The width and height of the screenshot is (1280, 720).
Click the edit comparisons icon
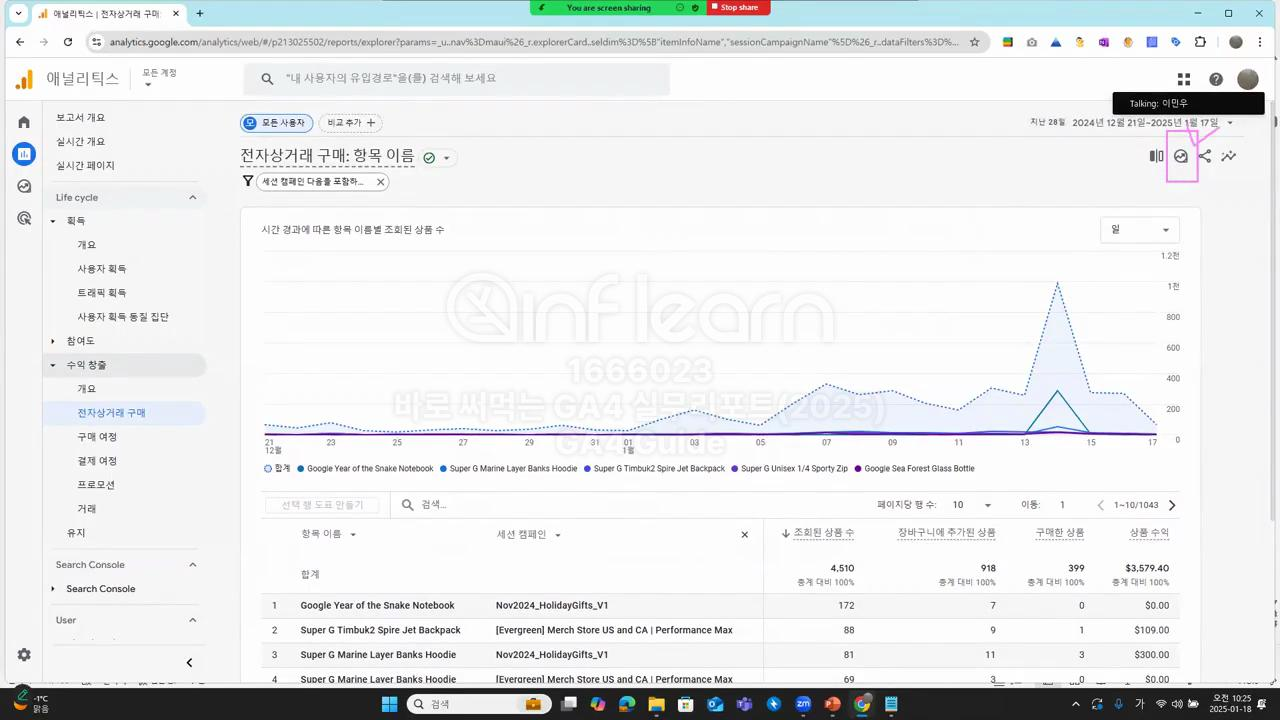(1157, 156)
